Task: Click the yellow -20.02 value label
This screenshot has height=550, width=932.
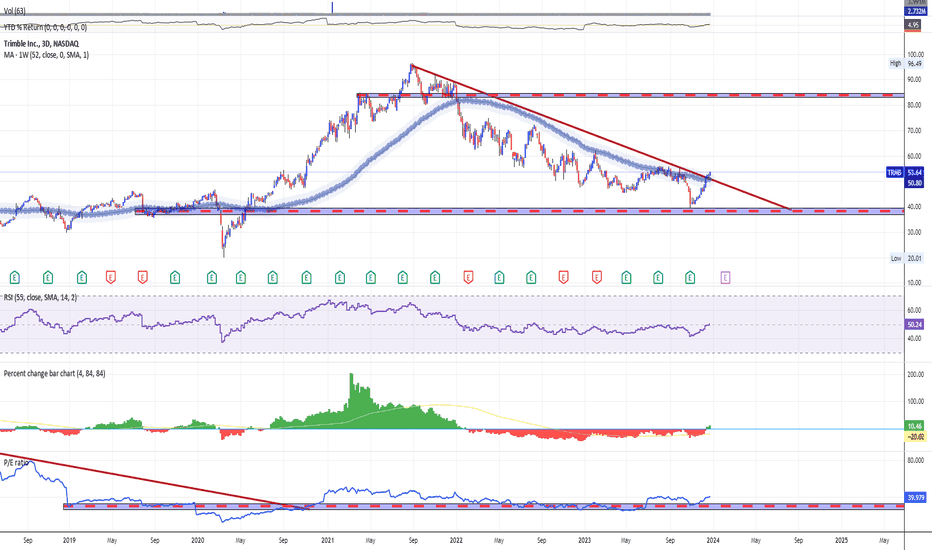Action: point(915,436)
